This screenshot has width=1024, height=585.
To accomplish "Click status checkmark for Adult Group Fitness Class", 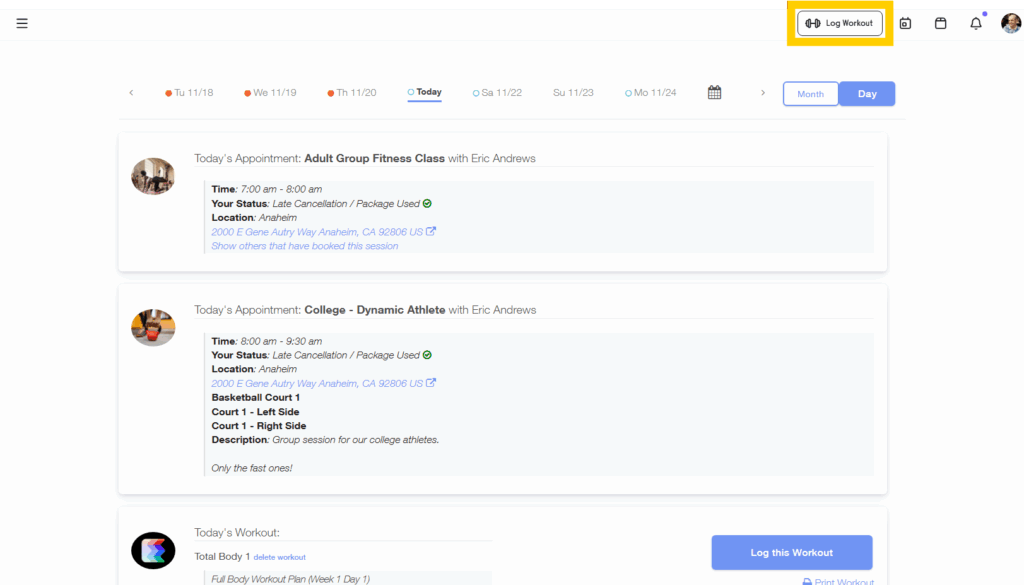I will tap(427, 204).
